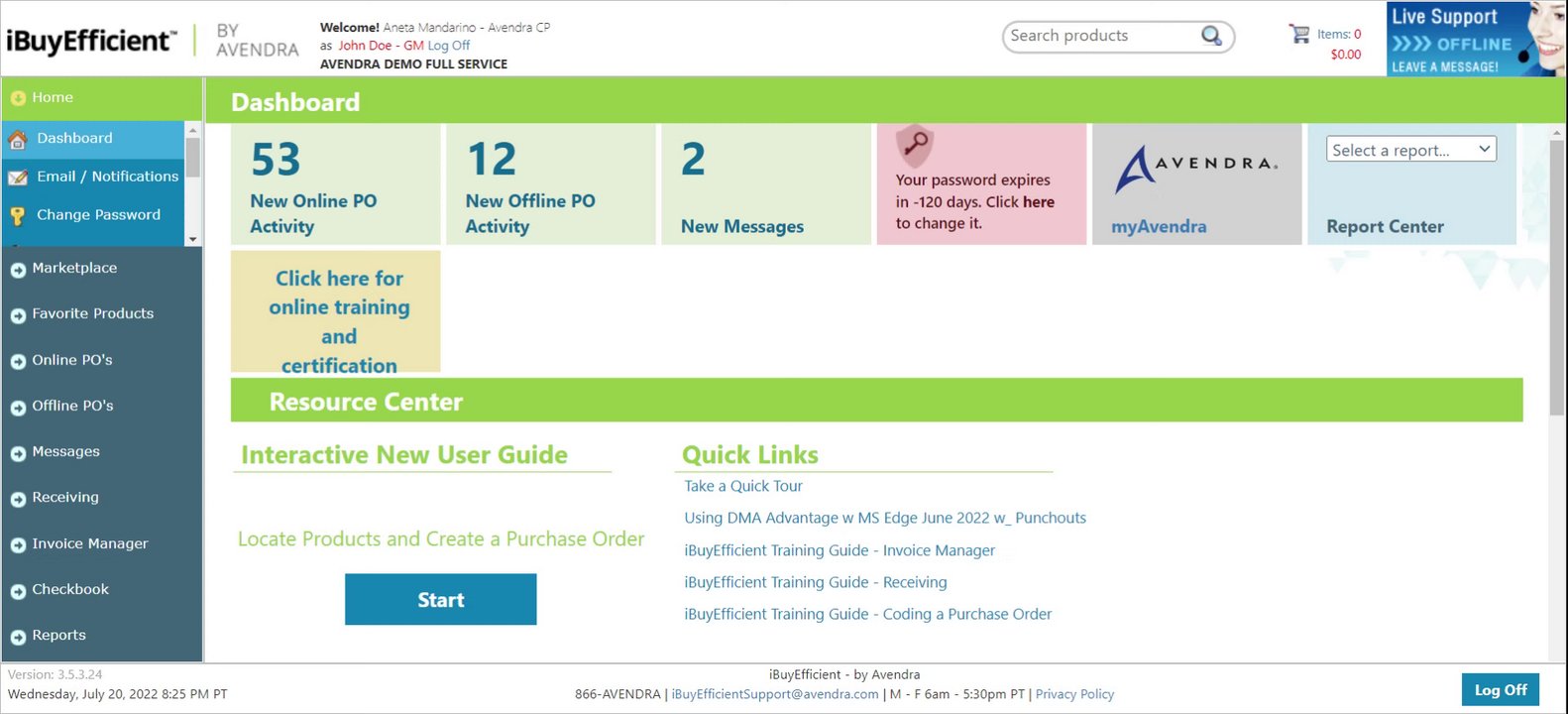Click the arrow icon beside Reports
Screen dimensions: 1568x714
point(18,637)
